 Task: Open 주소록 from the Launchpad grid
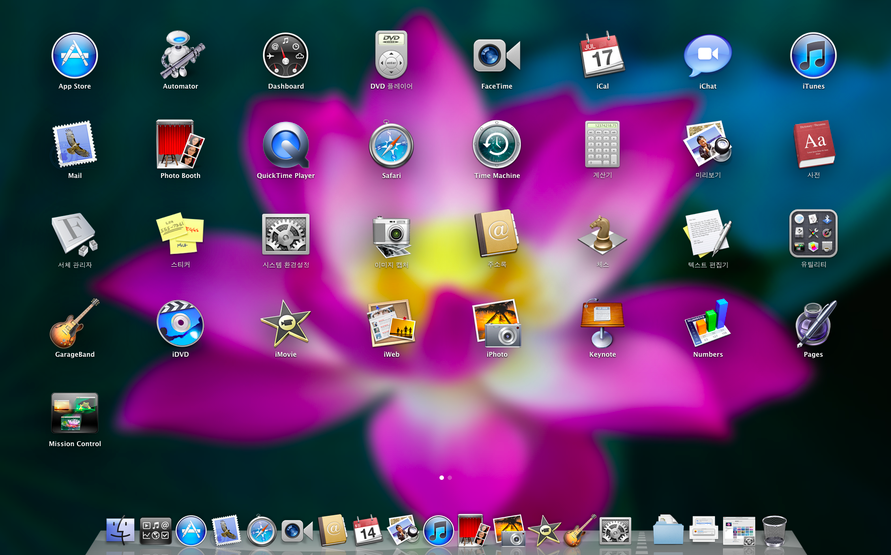pos(497,233)
